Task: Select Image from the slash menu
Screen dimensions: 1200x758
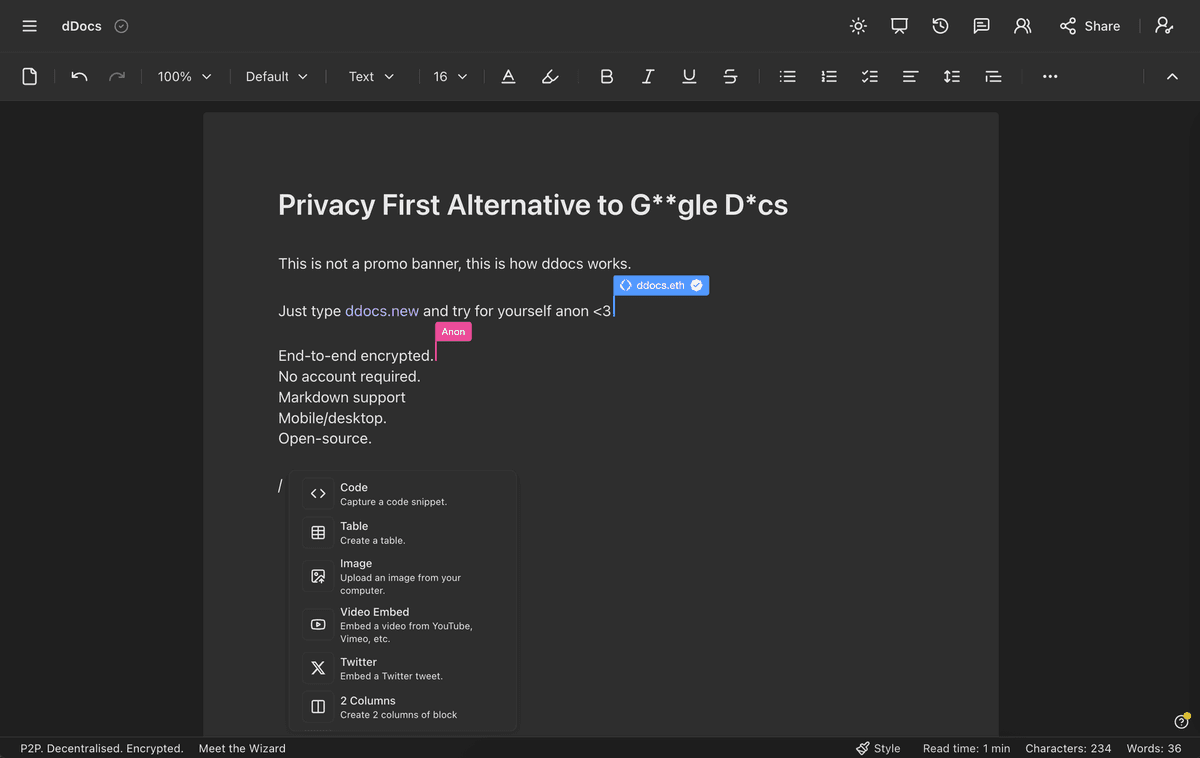Action: 403,576
